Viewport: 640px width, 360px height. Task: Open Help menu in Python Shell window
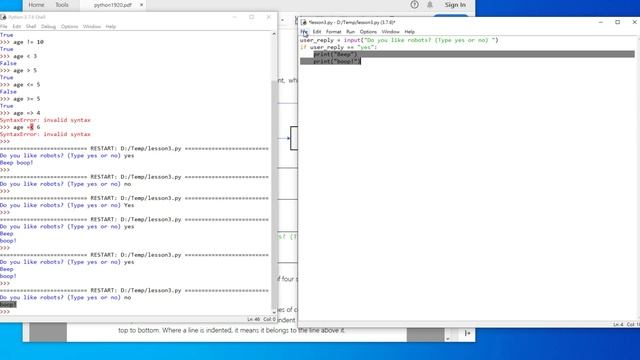coord(111,27)
